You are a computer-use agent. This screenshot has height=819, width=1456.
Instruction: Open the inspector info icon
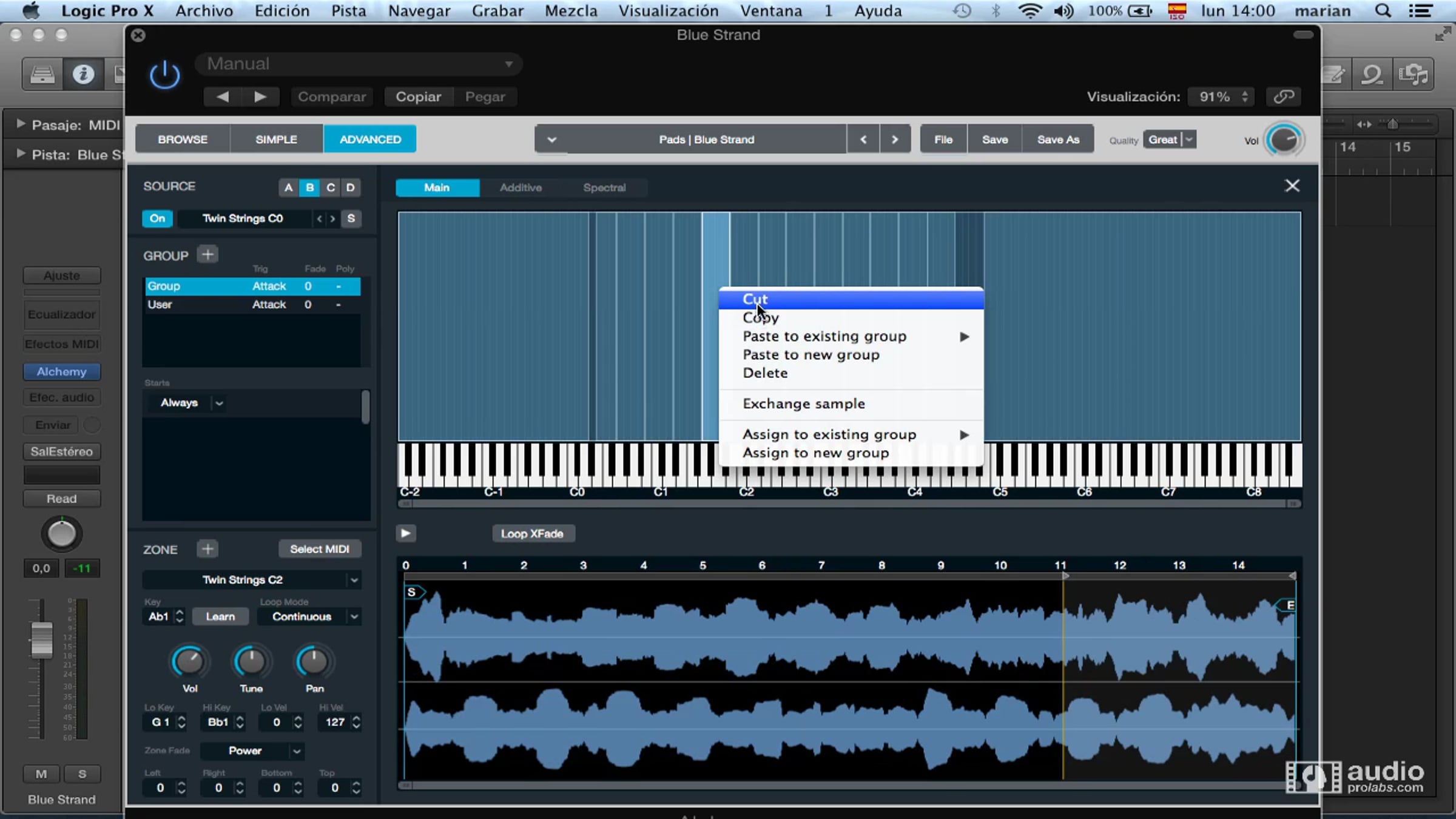(x=83, y=75)
